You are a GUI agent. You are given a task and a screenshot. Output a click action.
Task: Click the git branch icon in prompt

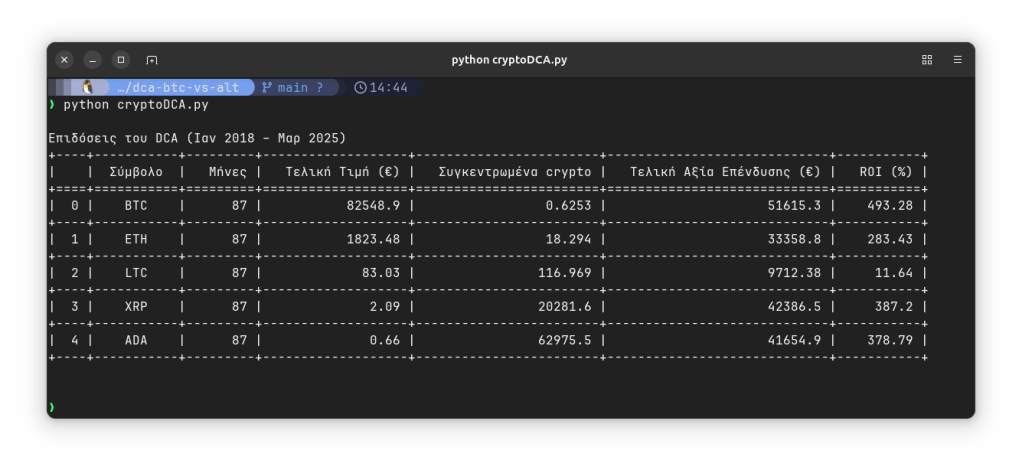point(267,88)
